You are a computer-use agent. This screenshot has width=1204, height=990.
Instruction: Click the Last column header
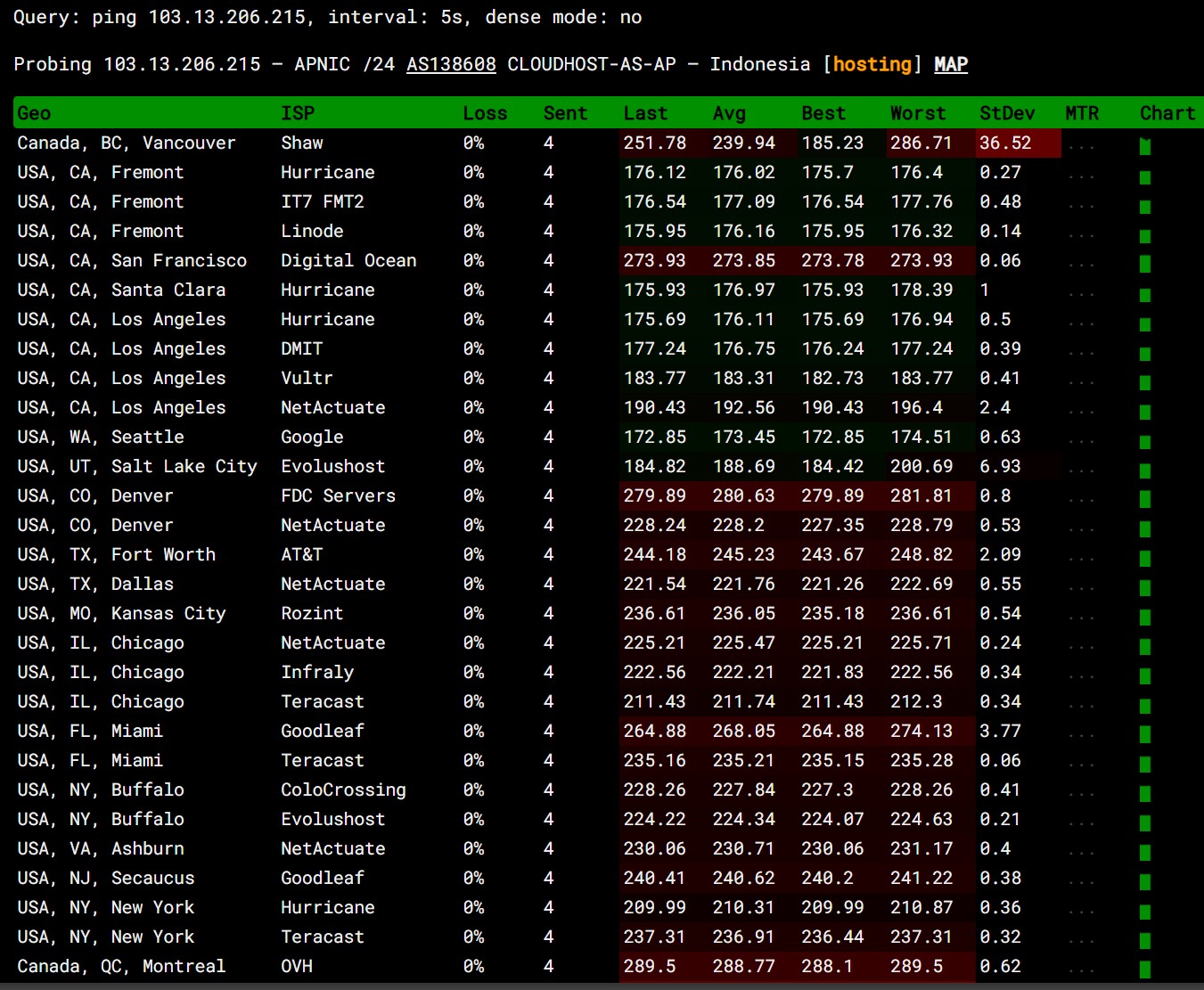click(x=645, y=113)
